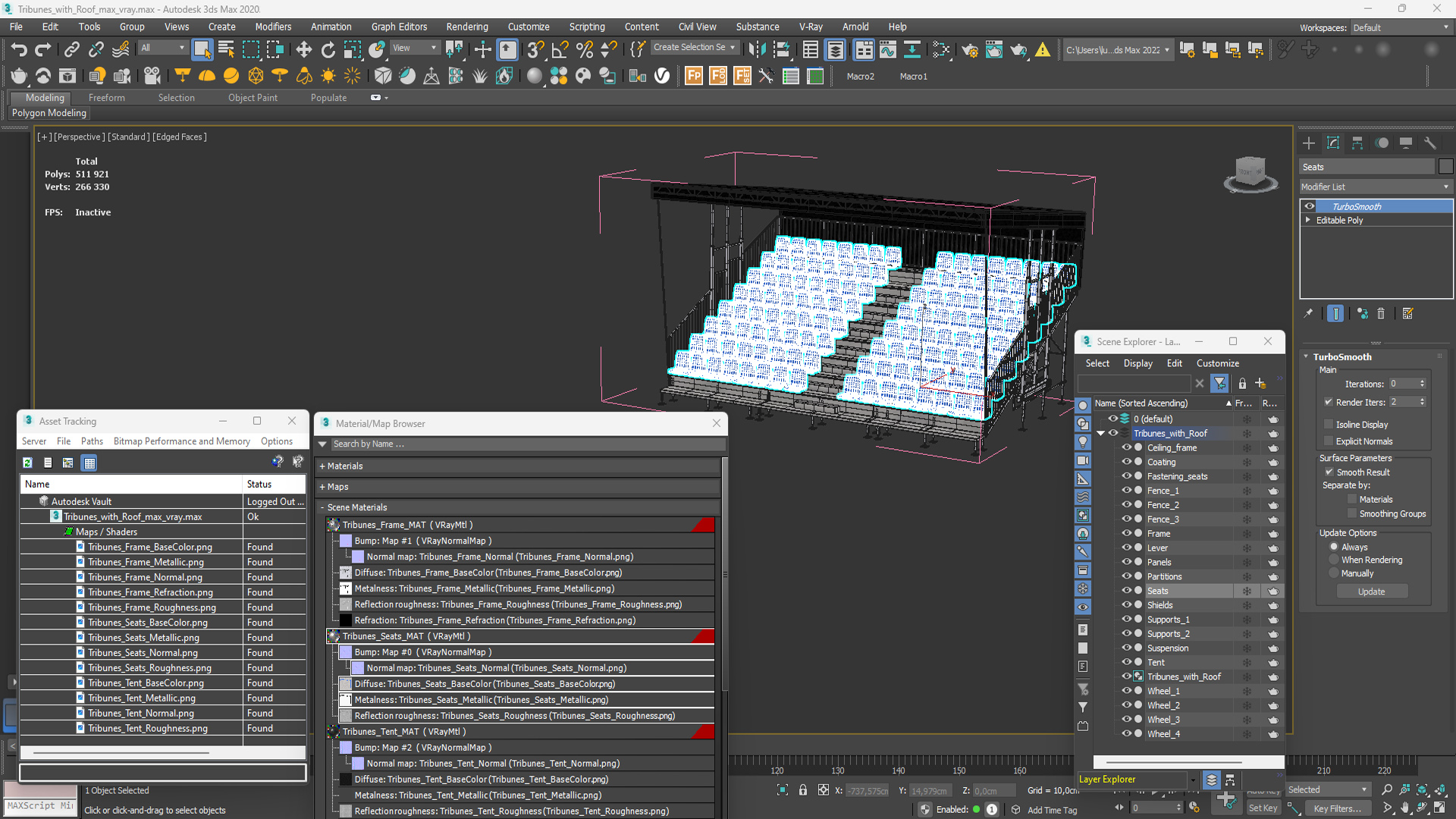Click Selection Lock toggle in status bar
This screenshot has width=1456, height=819.
click(x=803, y=790)
